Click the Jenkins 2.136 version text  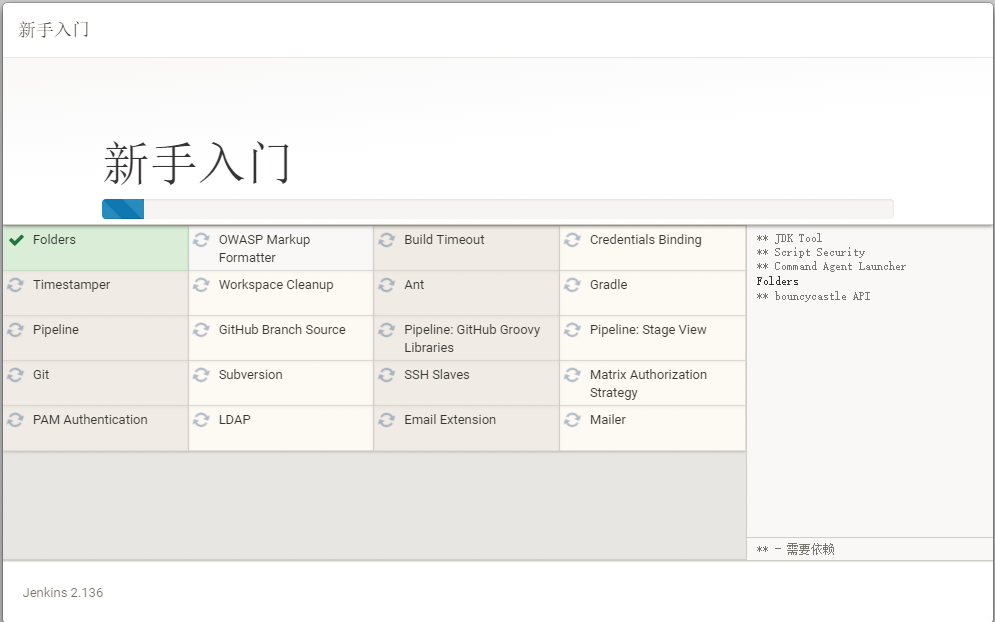[x=63, y=592]
